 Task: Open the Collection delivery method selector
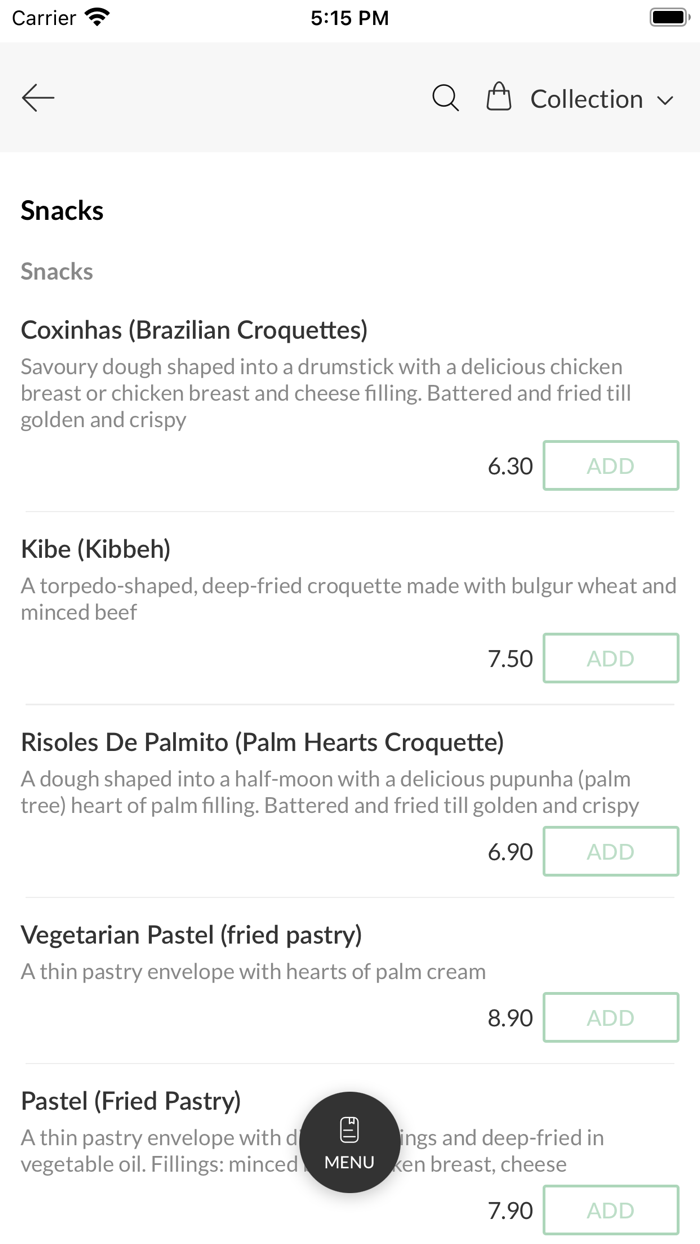(x=588, y=99)
